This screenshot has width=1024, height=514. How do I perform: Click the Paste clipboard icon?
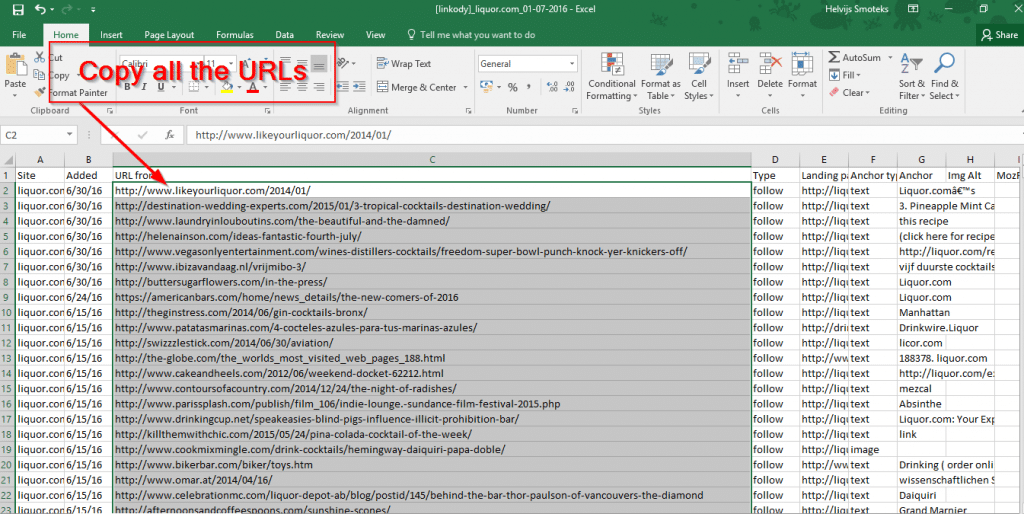click(15, 65)
